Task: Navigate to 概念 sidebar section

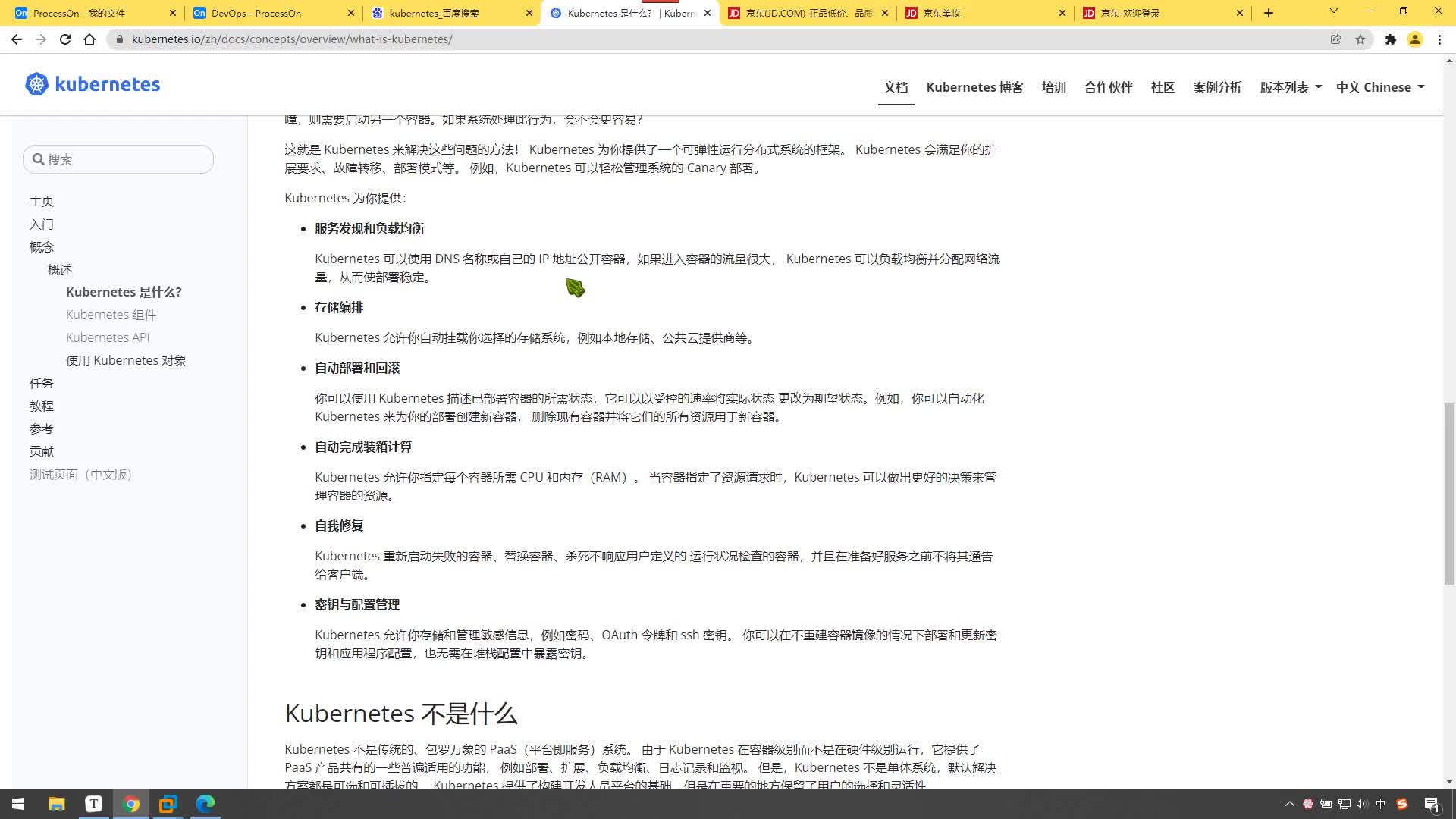Action: (42, 246)
